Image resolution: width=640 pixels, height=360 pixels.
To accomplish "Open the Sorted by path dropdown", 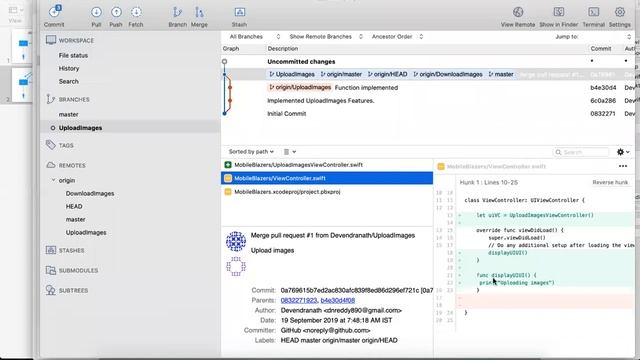I will coord(251,152).
